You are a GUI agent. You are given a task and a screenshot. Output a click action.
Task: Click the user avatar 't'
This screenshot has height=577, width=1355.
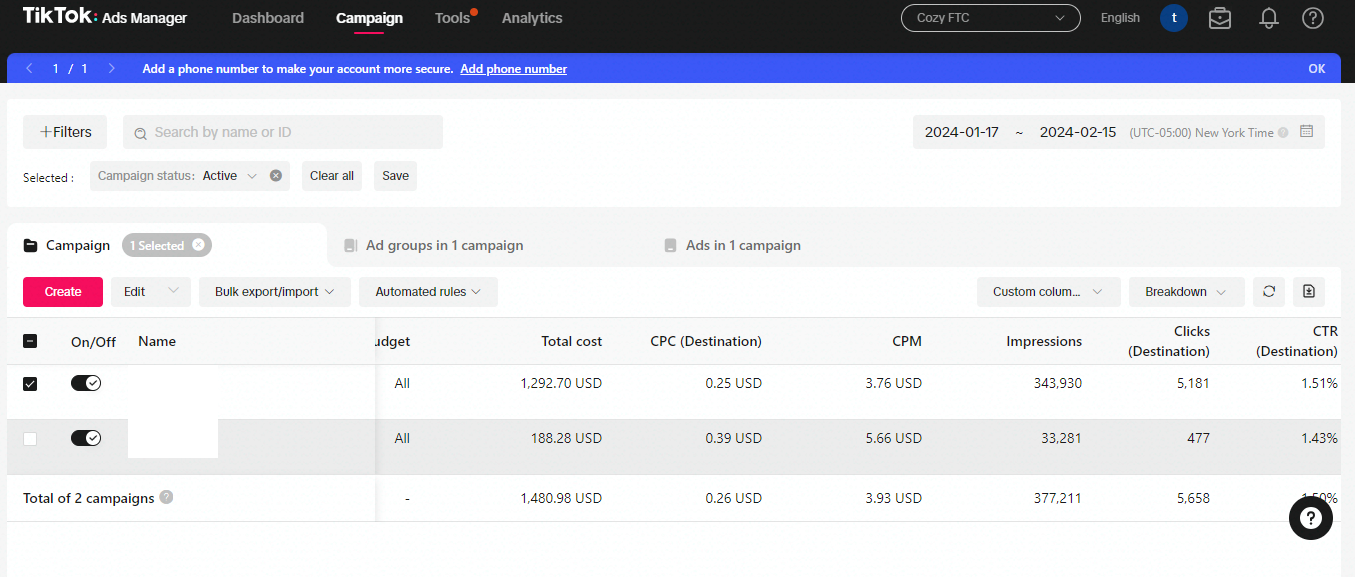[x=1174, y=18]
